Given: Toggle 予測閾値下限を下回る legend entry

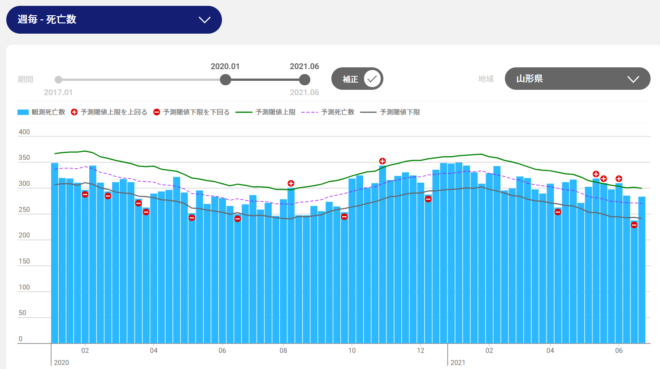Looking at the screenshot, I should point(192,112).
